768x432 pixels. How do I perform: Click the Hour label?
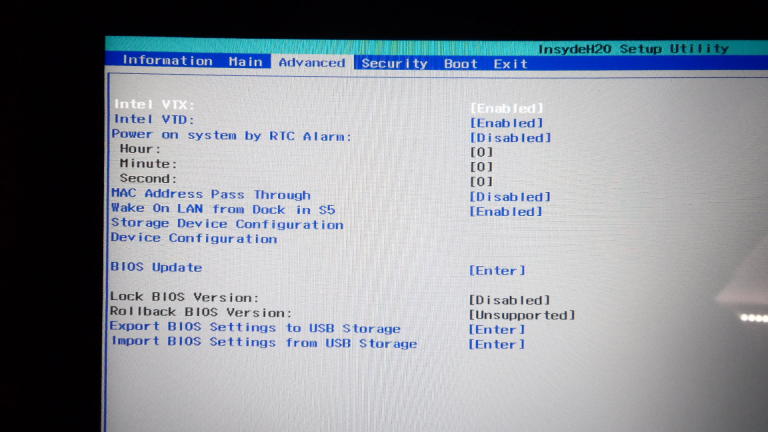coord(140,149)
